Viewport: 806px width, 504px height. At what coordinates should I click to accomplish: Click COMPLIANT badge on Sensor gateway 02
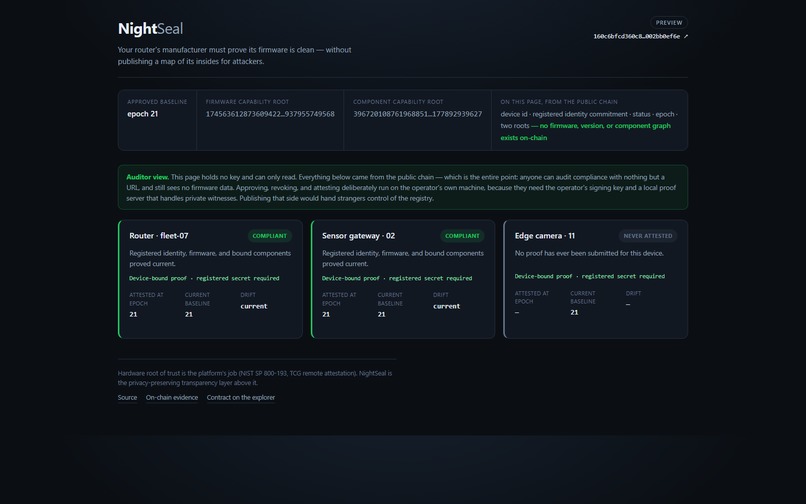[x=462, y=236]
